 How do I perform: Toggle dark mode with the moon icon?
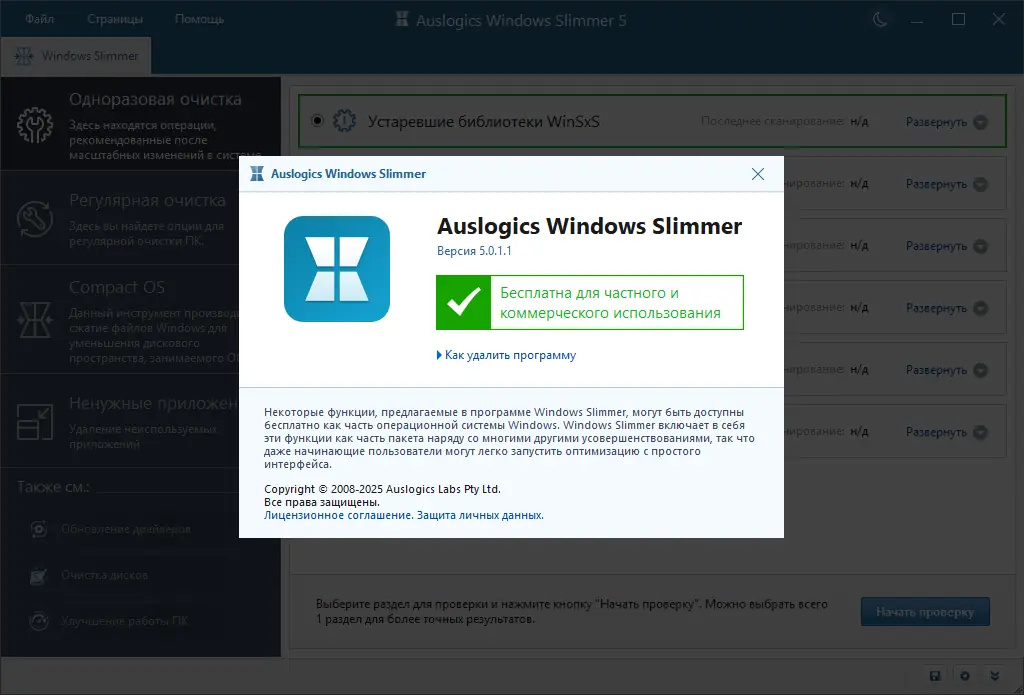[x=880, y=19]
